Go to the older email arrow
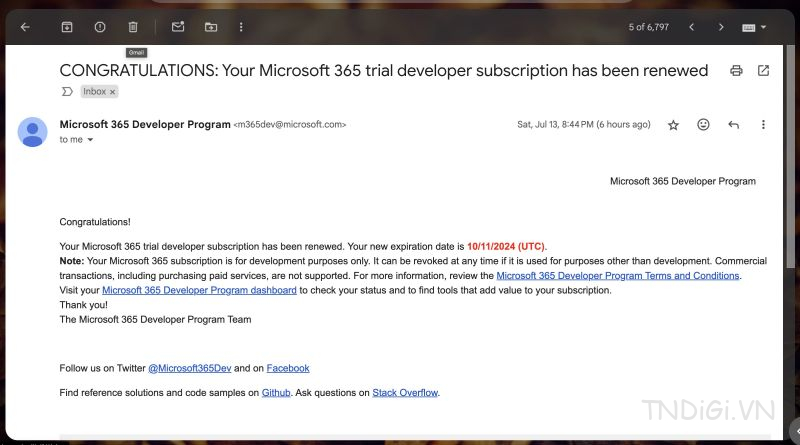800x445 pixels. [721, 27]
